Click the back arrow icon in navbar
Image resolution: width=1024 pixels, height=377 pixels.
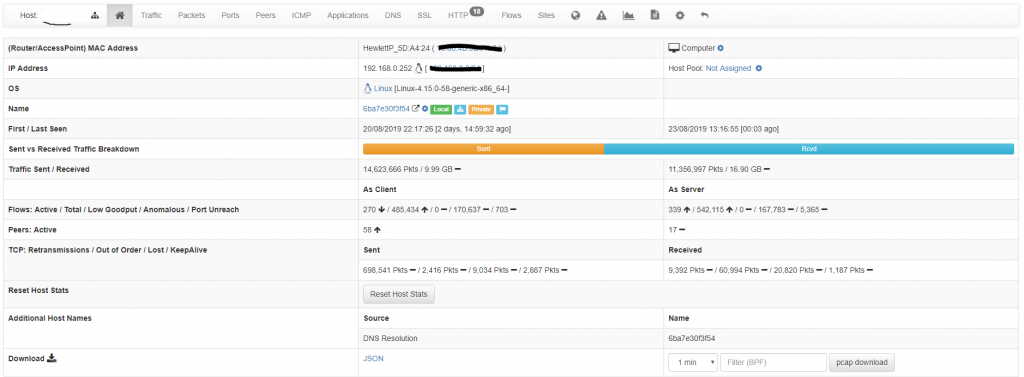pos(704,15)
